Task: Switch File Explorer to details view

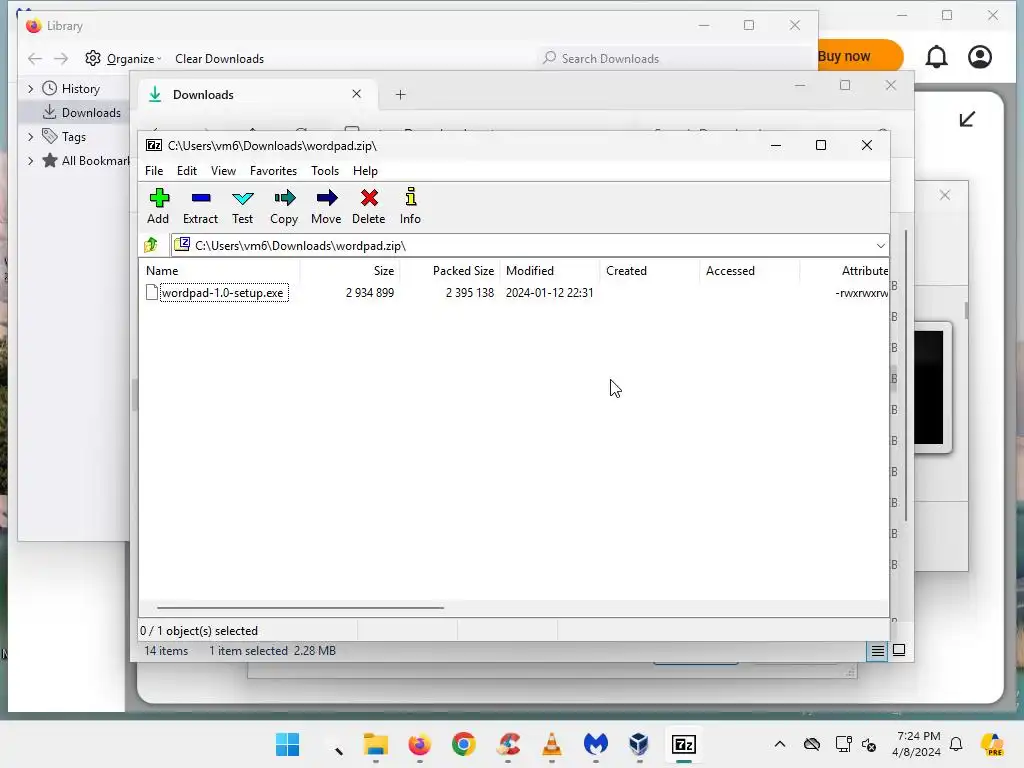Action: coord(877,650)
